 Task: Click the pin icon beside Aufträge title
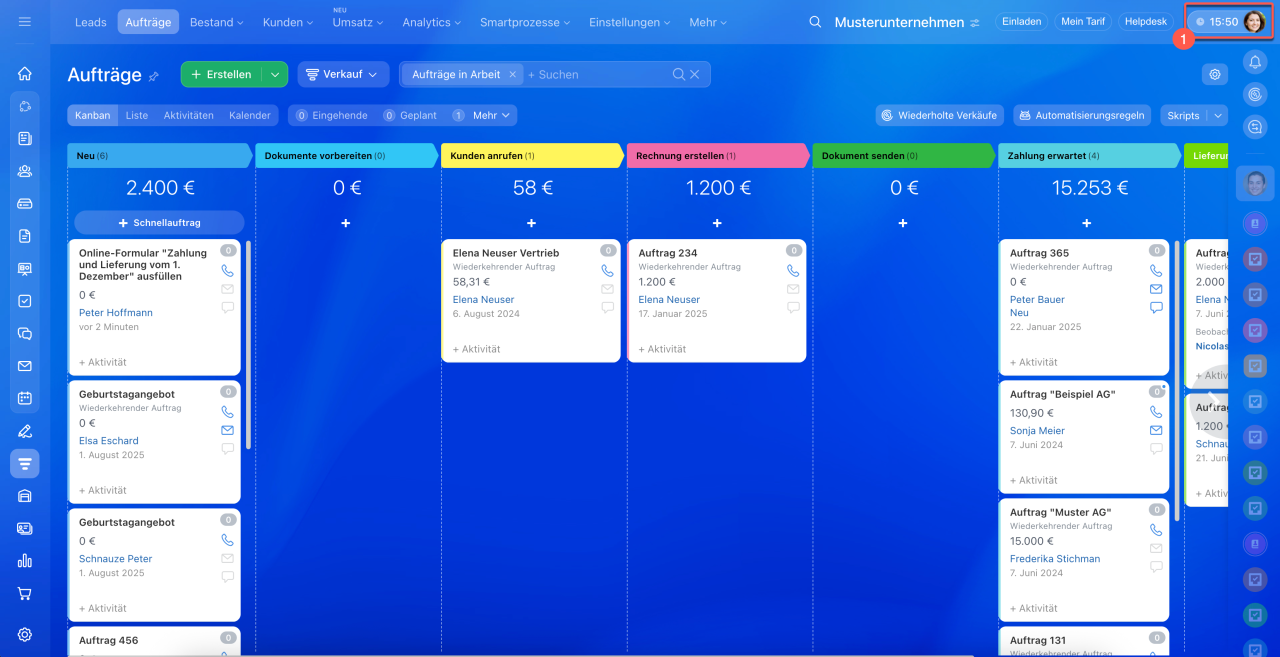pyautogui.click(x=154, y=76)
